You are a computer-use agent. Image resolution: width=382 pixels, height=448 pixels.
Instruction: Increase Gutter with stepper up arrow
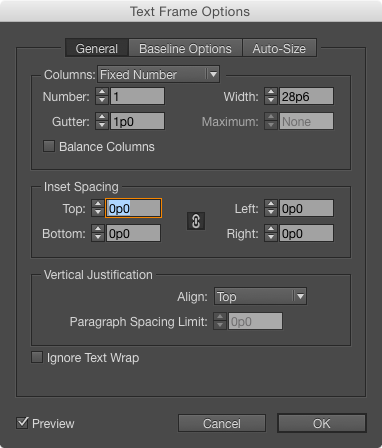102,117
